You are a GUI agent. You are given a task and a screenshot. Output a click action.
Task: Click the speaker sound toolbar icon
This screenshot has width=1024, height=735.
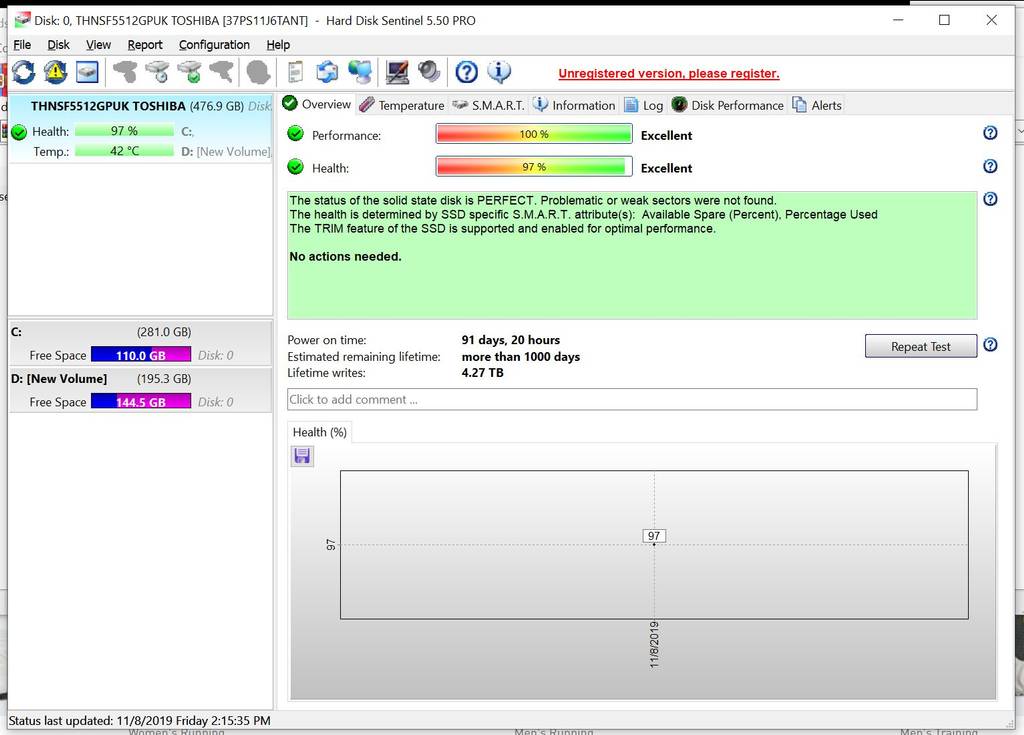pos(429,72)
